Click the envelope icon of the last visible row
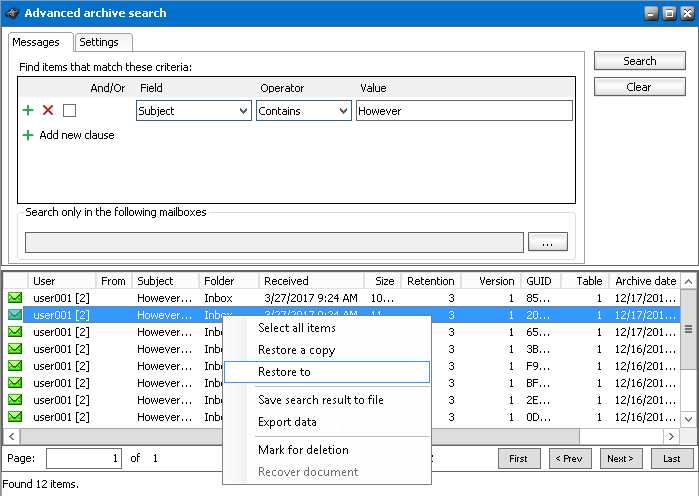 [15, 417]
